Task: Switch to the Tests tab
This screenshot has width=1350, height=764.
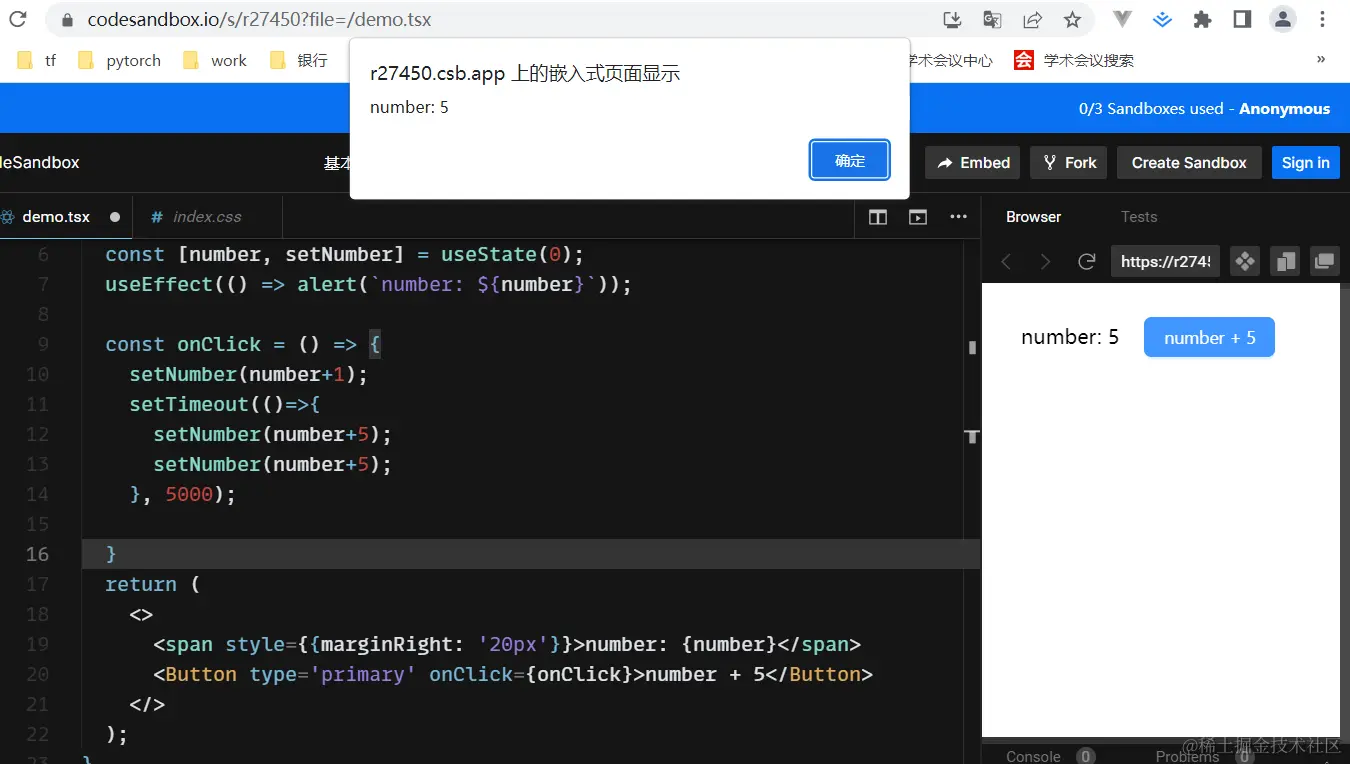Action: coord(1139,217)
